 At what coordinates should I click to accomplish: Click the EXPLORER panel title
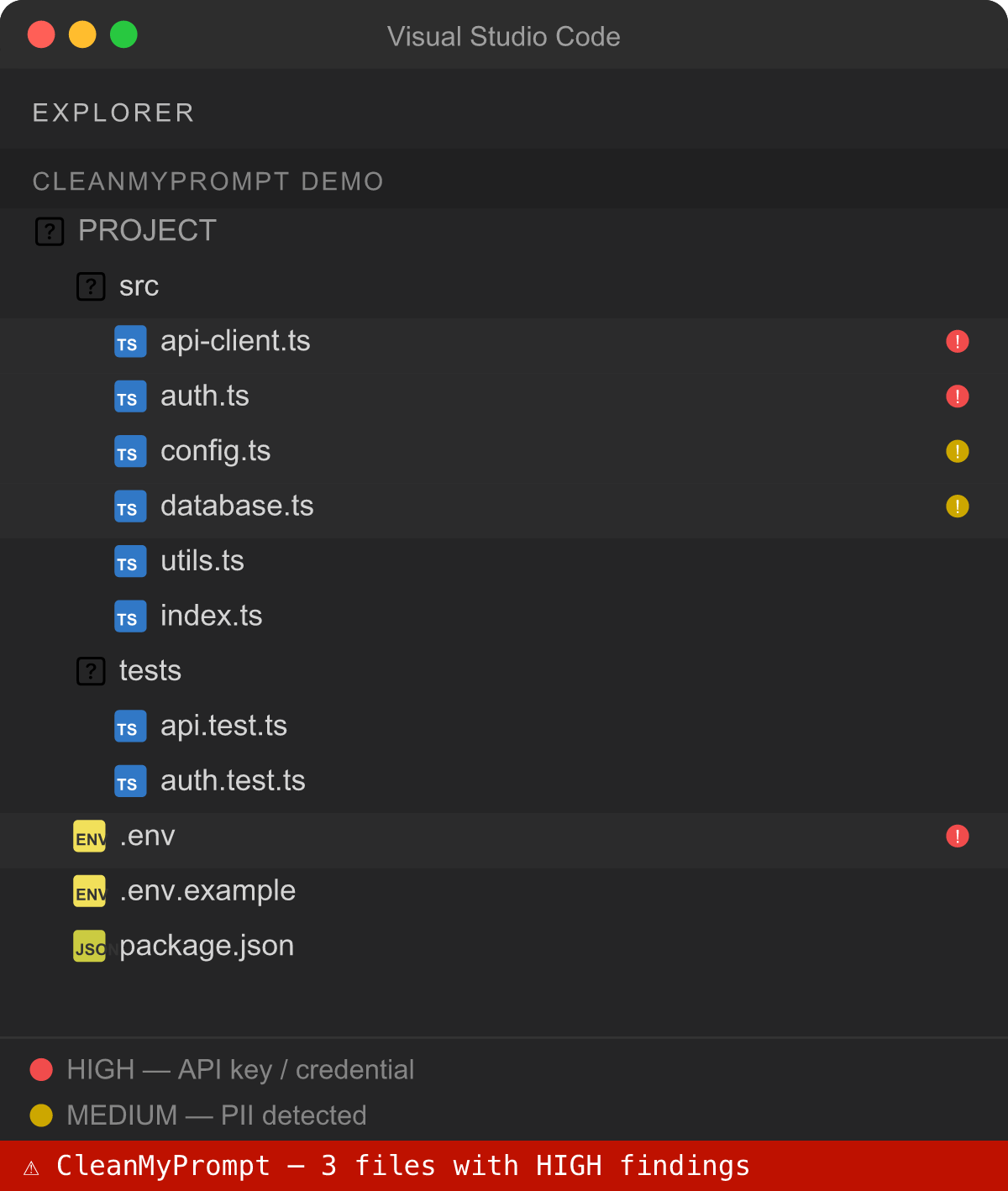tap(113, 113)
